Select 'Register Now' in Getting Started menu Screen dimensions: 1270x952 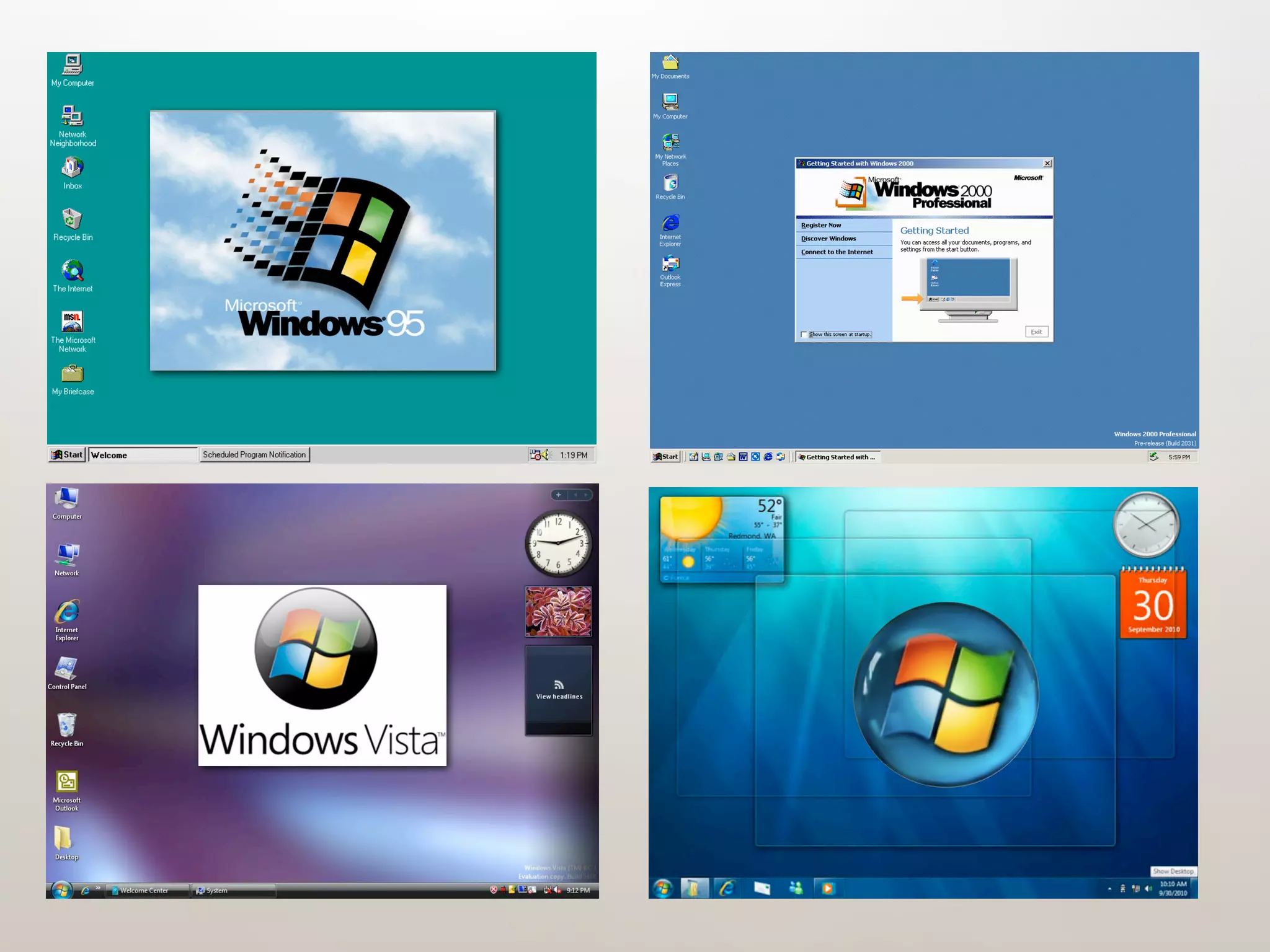pyautogui.click(x=821, y=225)
